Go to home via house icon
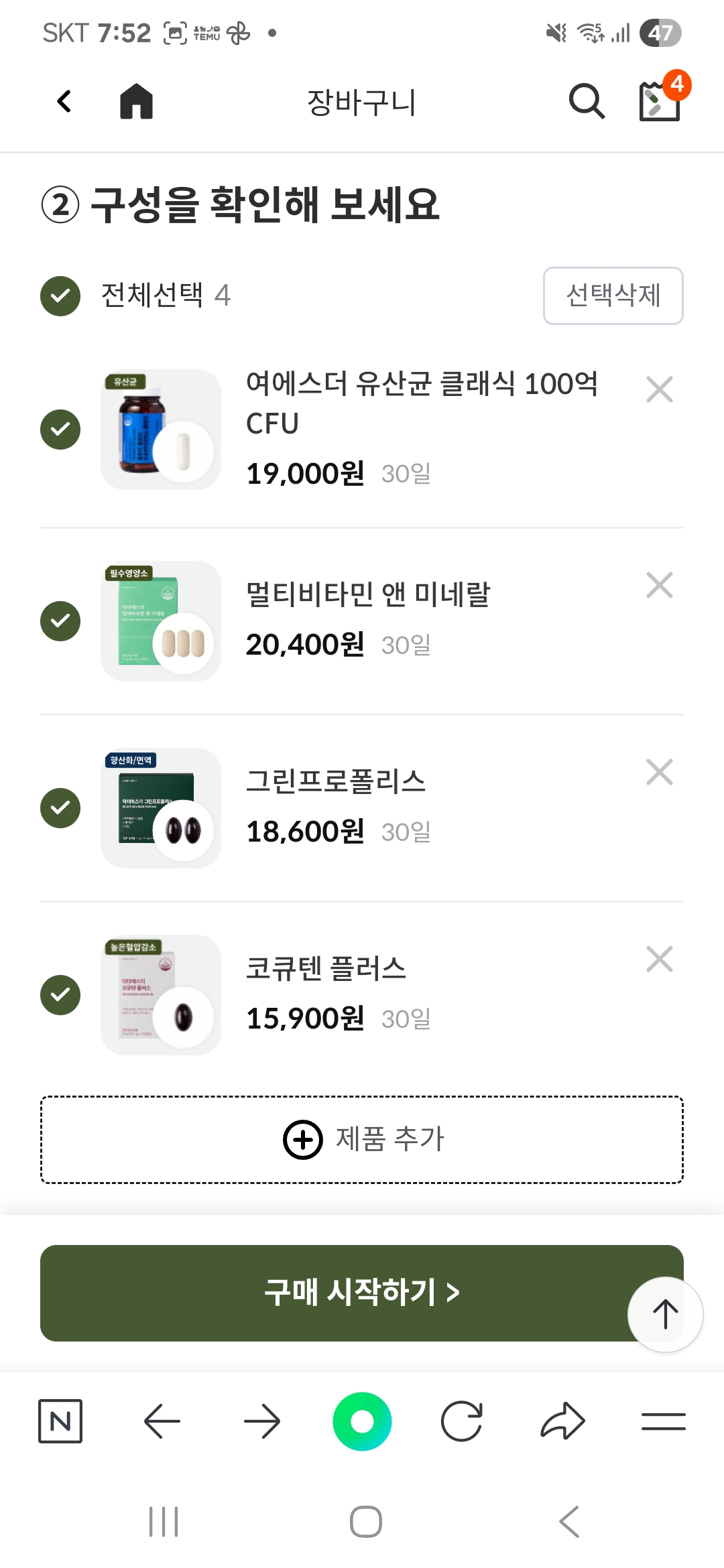Image resolution: width=724 pixels, height=1568 pixels. point(136,102)
